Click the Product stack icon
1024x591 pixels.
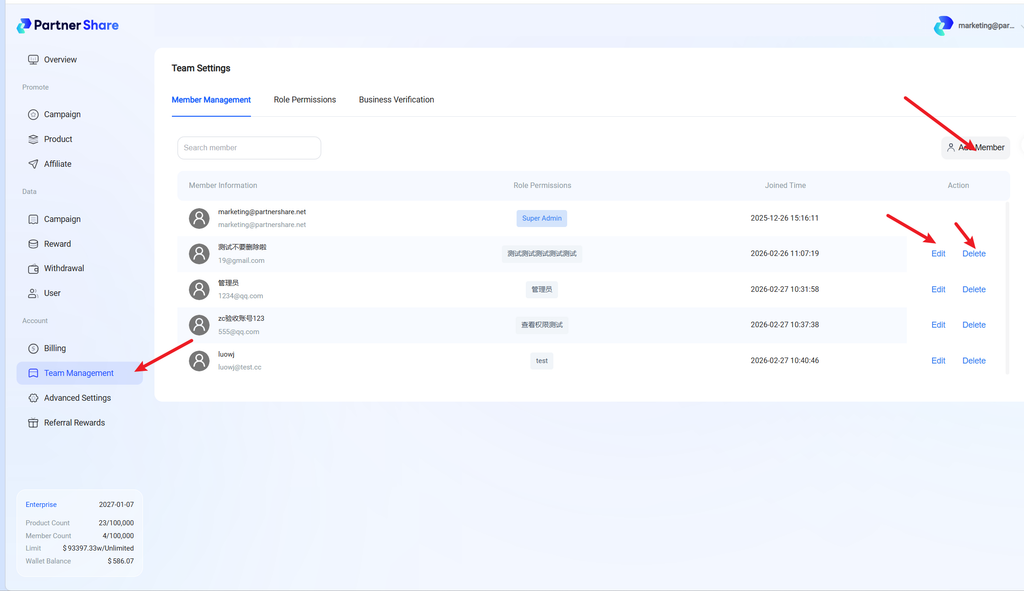tap(33, 139)
